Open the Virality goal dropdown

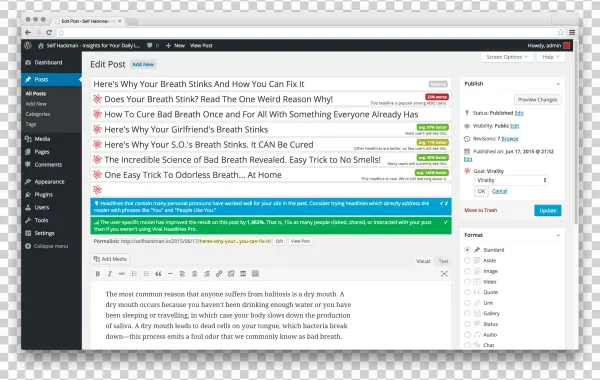pos(511,180)
